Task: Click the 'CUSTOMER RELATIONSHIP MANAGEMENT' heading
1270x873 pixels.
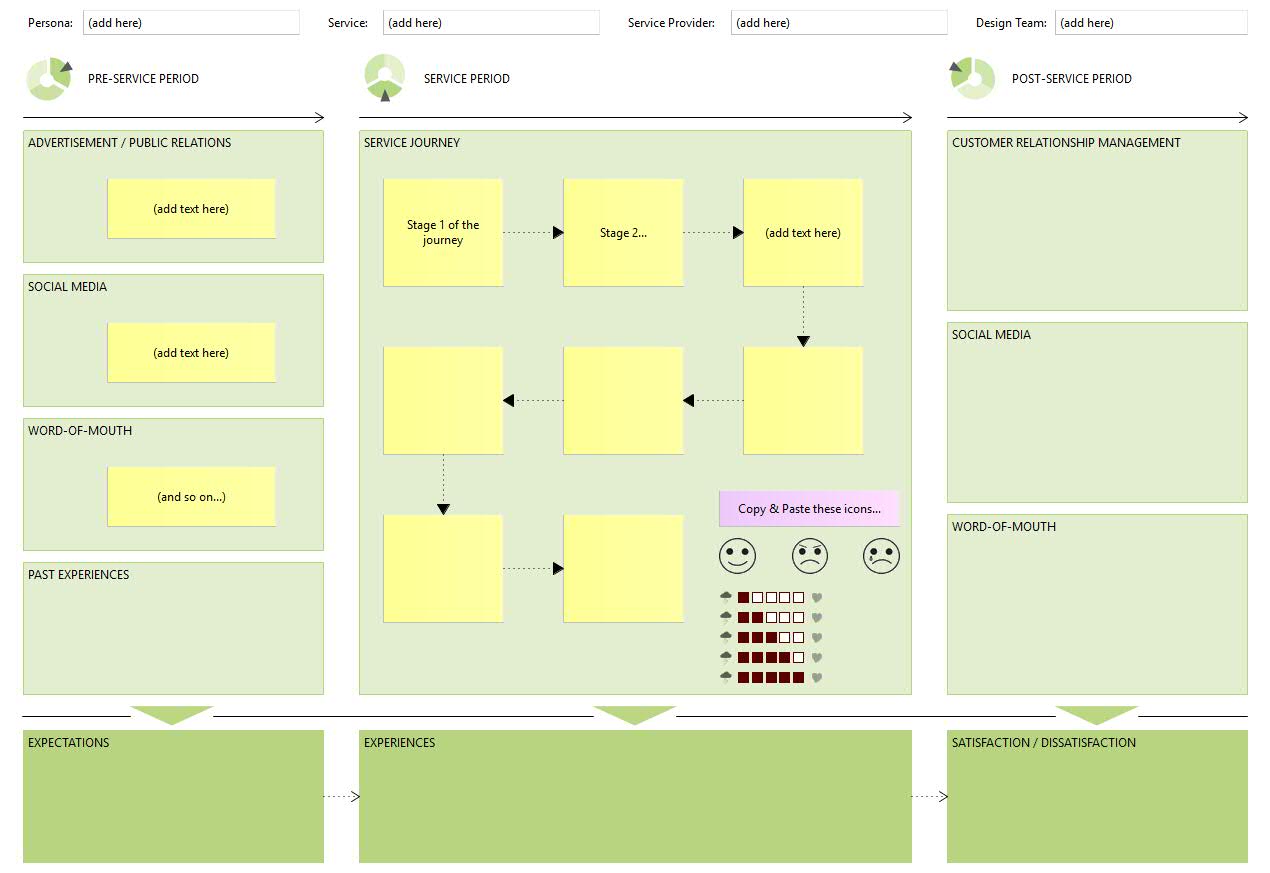Action: 1066,143
